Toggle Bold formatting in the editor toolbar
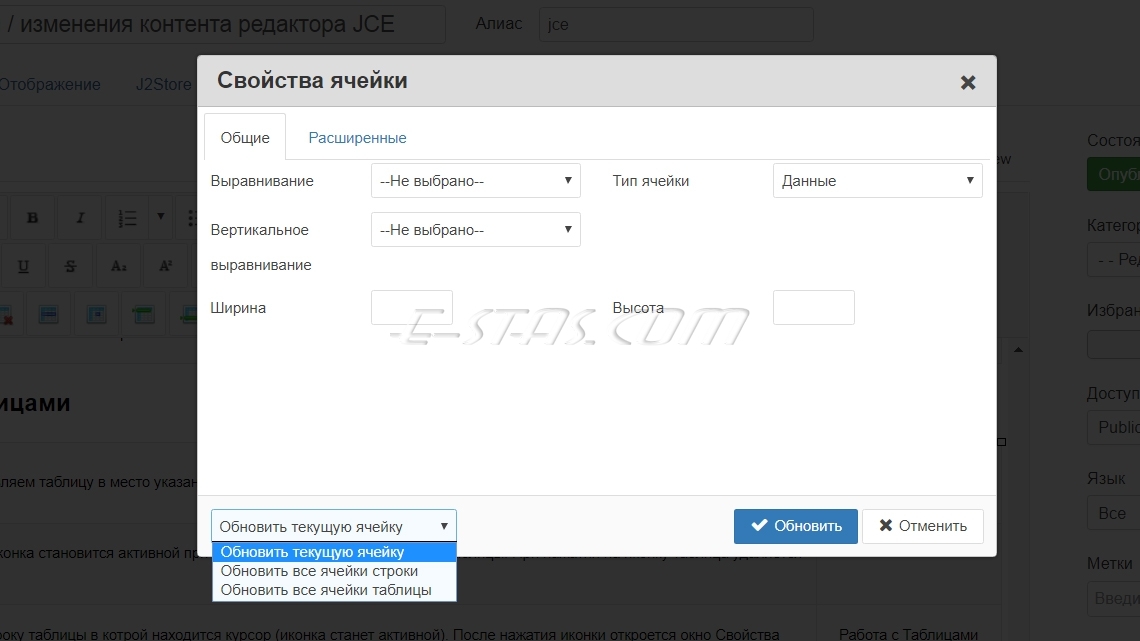This screenshot has width=1140, height=641. (x=32, y=218)
